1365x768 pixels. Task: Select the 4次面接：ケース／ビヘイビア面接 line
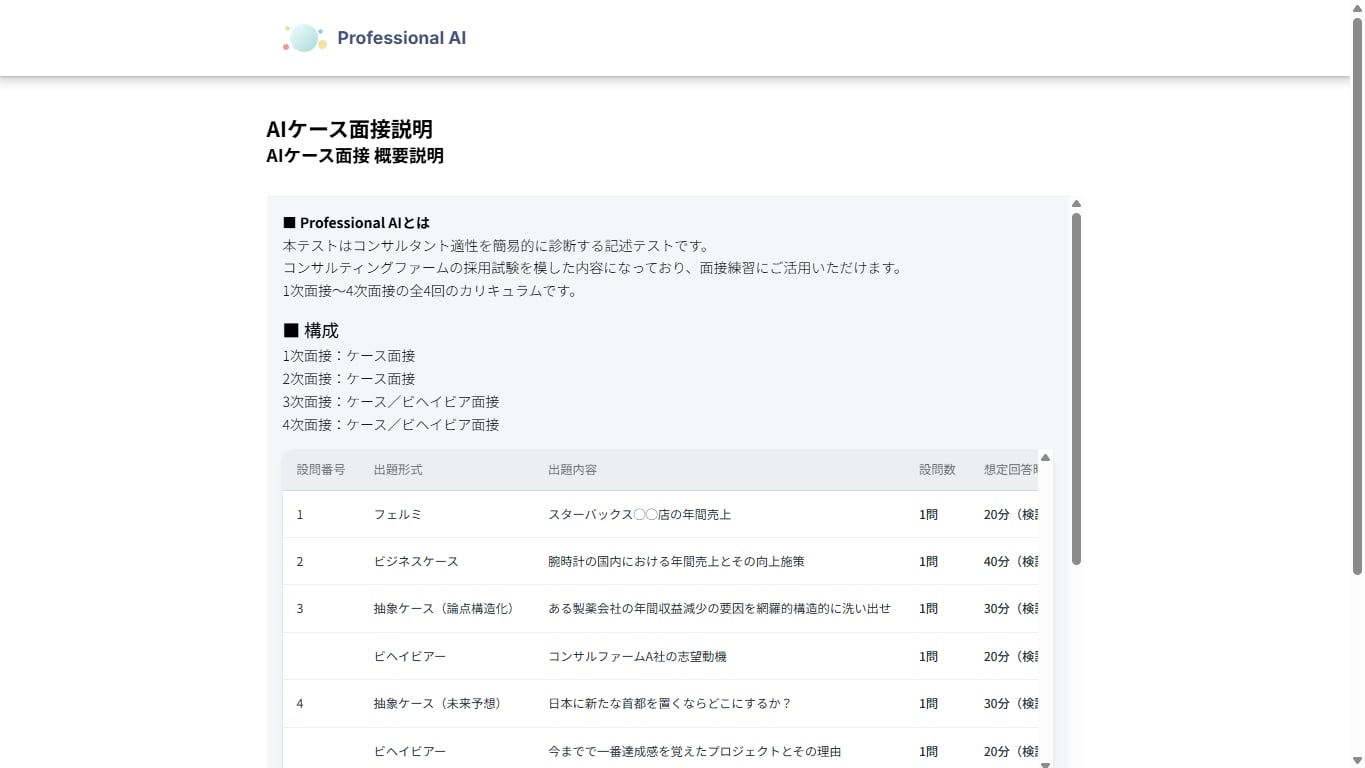pyautogui.click(x=391, y=425)
